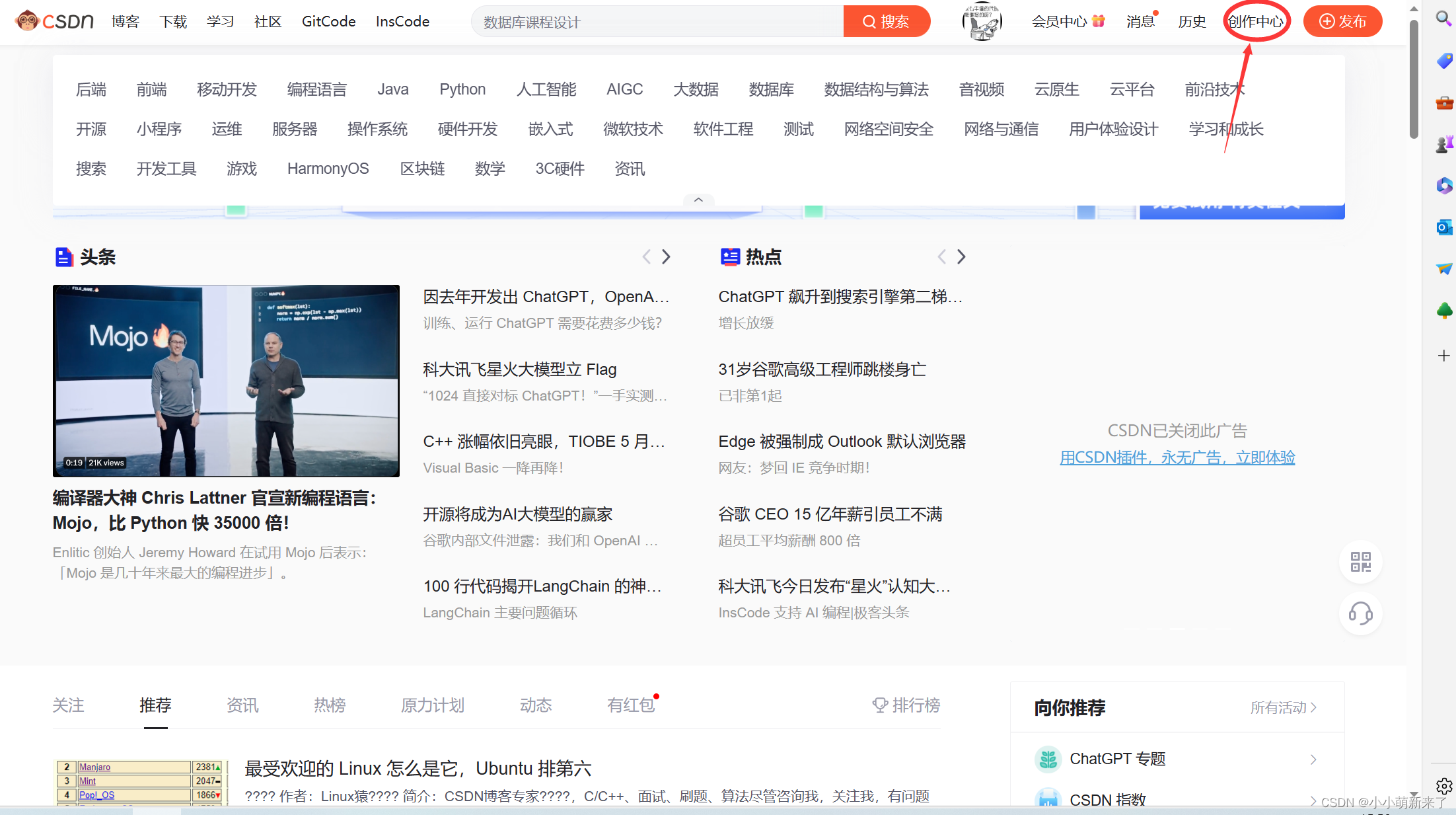Open customer service headset button

tap(1360, 613)
